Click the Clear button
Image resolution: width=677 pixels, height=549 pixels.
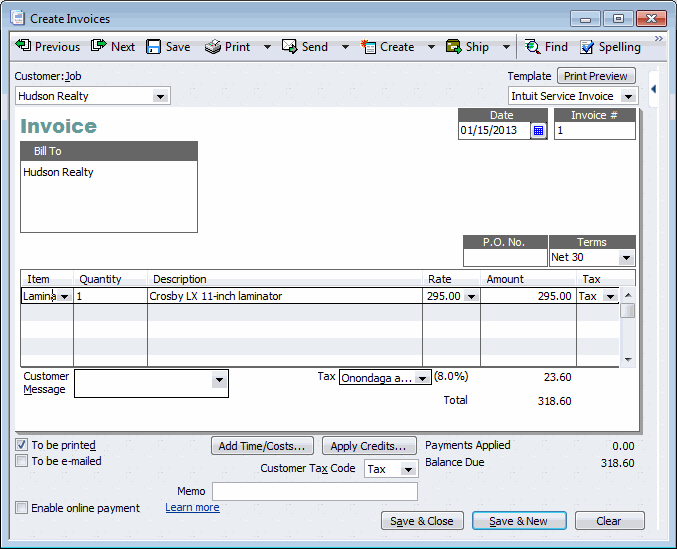click(609, 521)
